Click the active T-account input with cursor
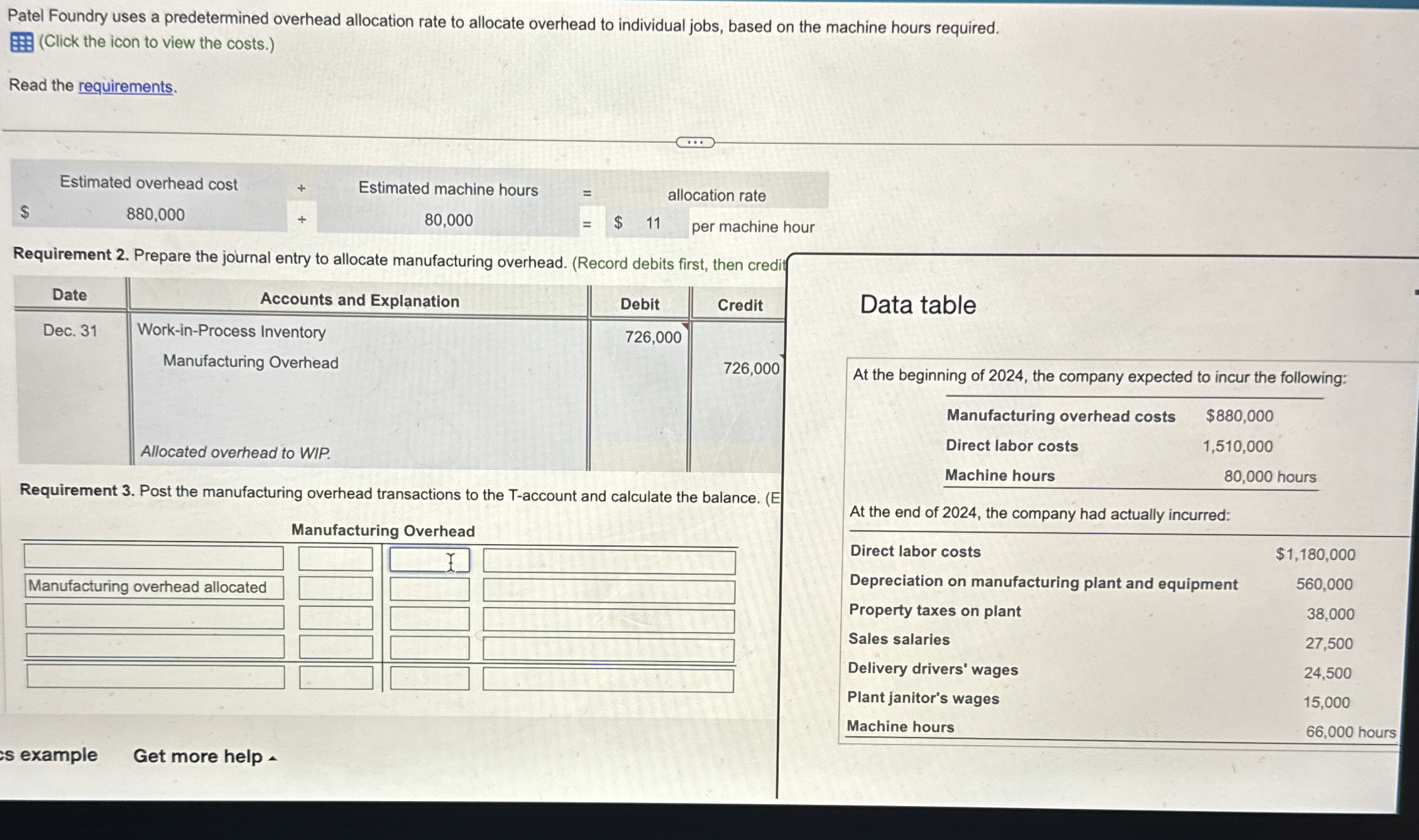This screenshot has width=1419, height=840. (430, 559)
